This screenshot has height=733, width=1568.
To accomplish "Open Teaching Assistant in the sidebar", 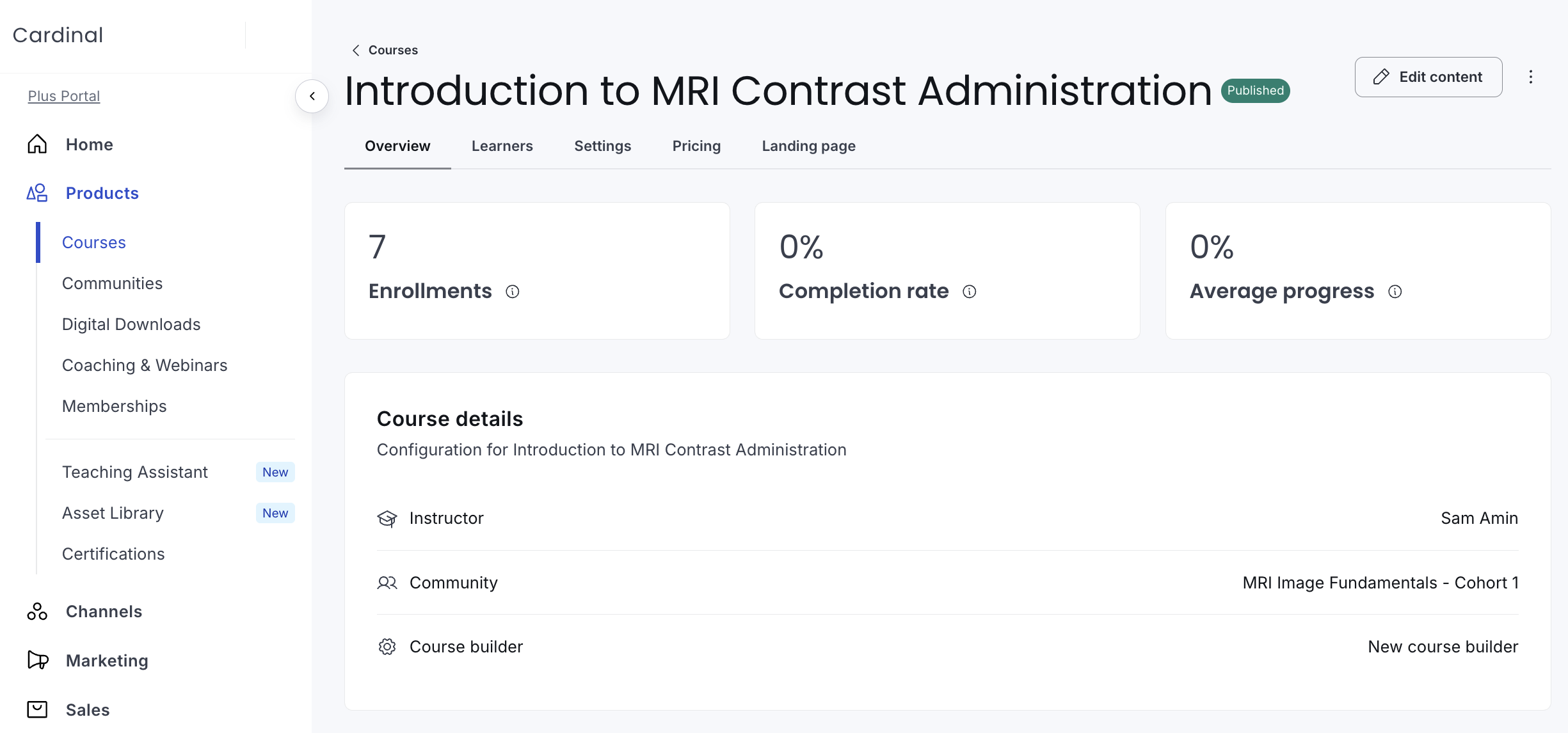I will (135, 472).
